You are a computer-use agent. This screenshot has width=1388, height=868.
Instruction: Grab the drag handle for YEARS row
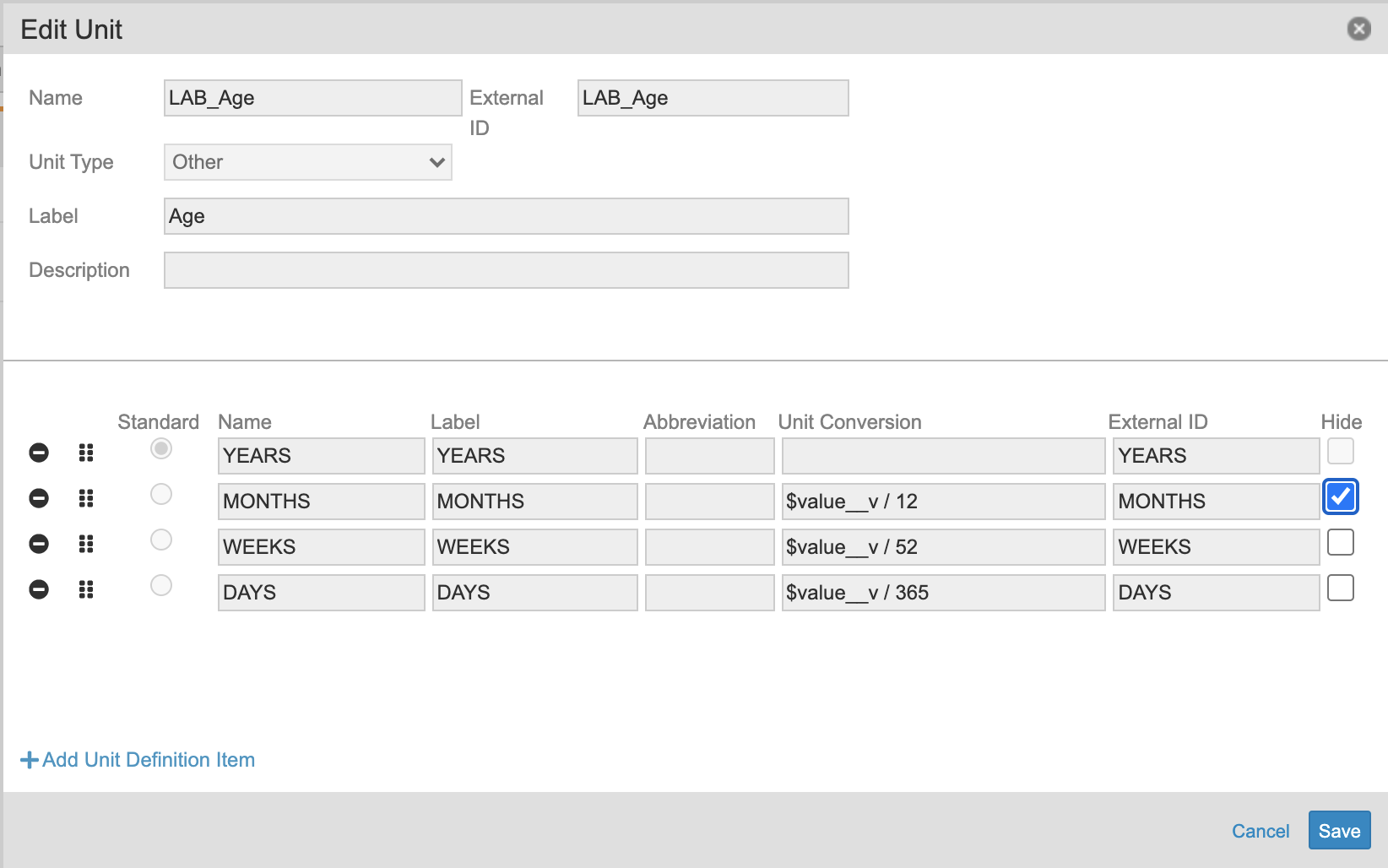point(85,453)
